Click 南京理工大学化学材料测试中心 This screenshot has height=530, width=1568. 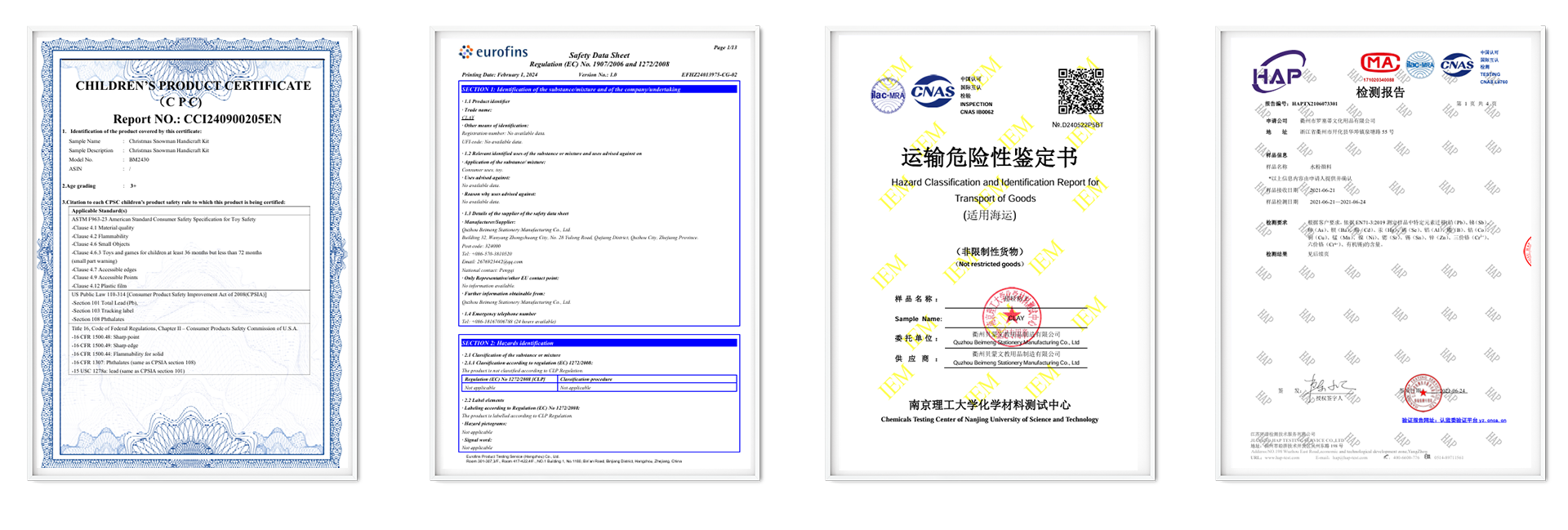point(990,405)
